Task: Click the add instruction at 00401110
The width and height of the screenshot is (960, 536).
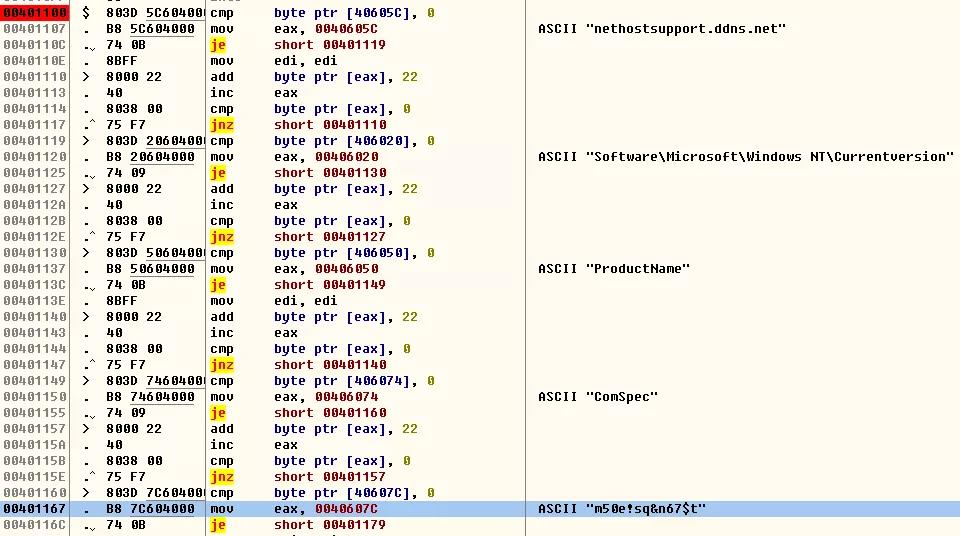Action: click(313, 77)
